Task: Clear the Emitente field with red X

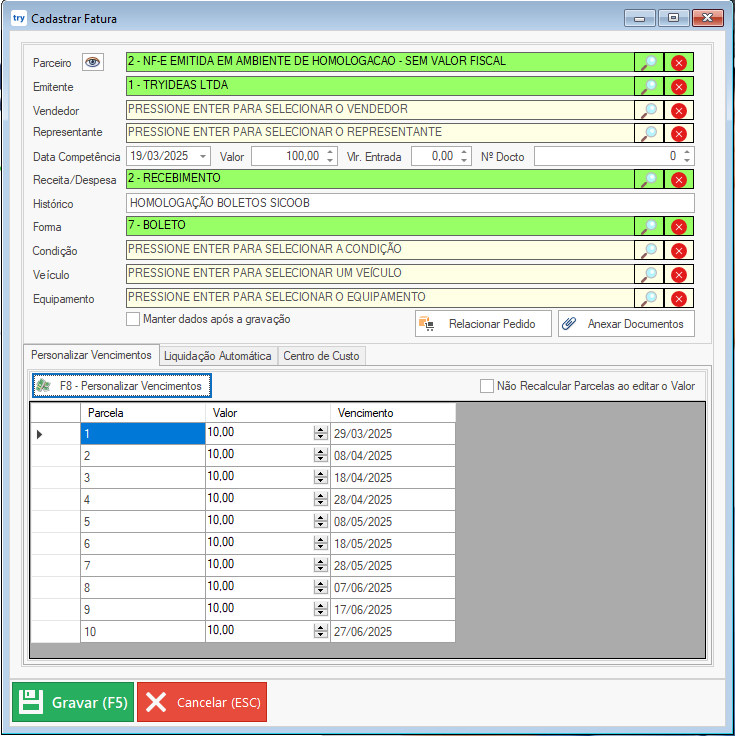Action: click(679, 86)
